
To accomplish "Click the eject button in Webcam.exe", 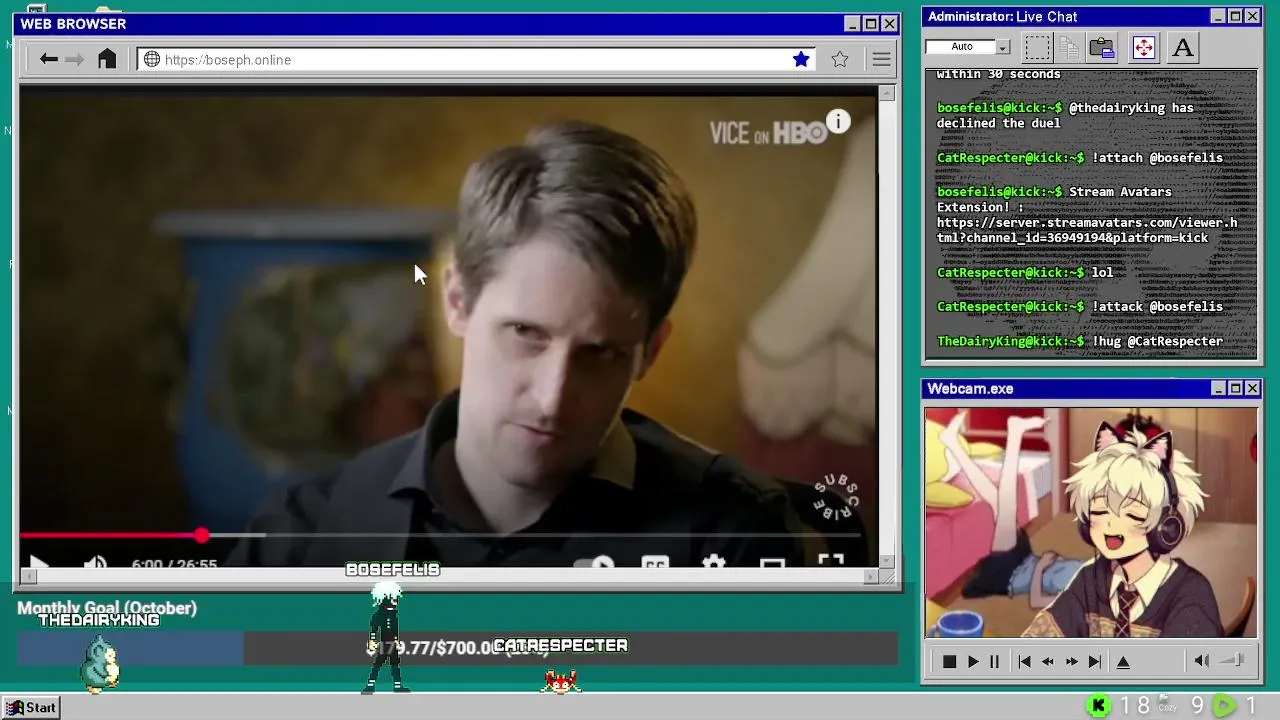I will (1123, 661).
